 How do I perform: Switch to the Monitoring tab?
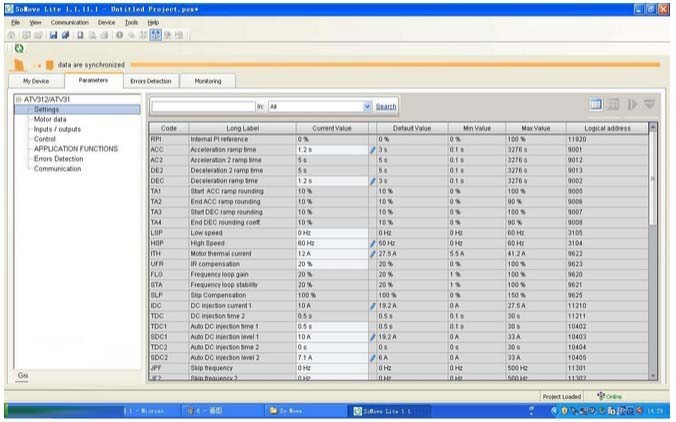click(x=208, y=81)
